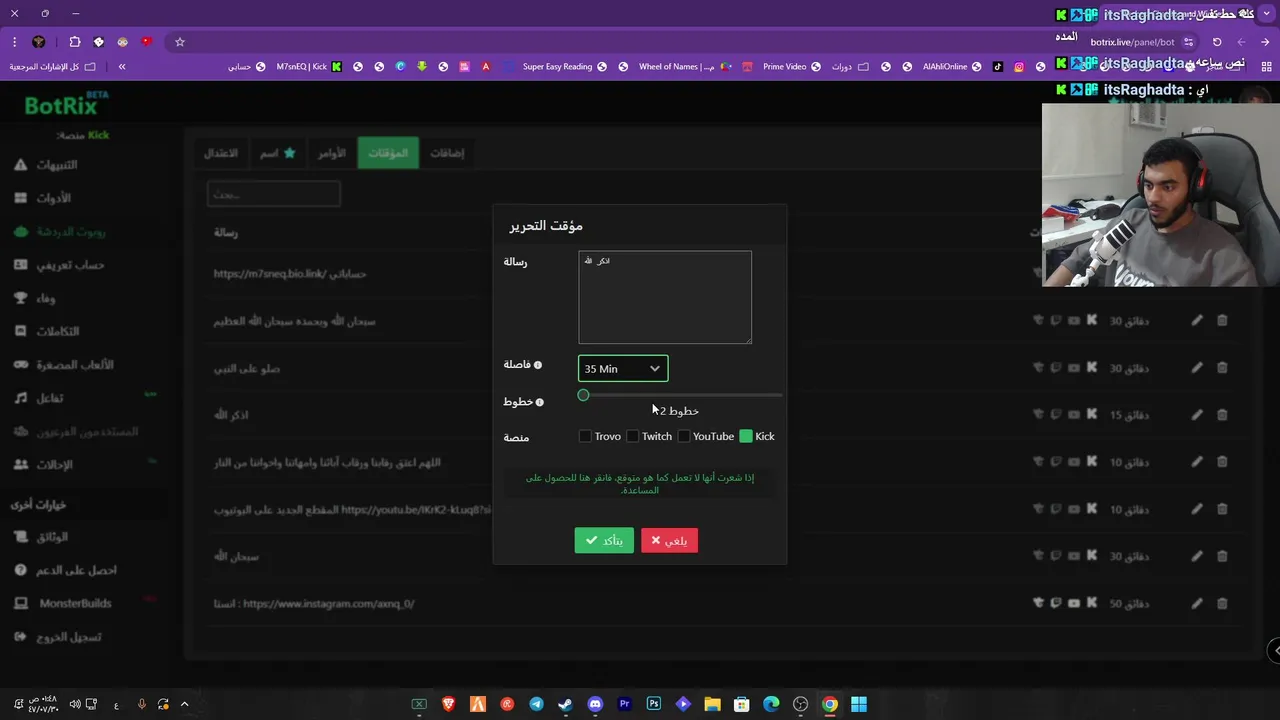This screenshot has width=1280, height=720.
Task: Open the browser main menu
Action: coord(14,42)
